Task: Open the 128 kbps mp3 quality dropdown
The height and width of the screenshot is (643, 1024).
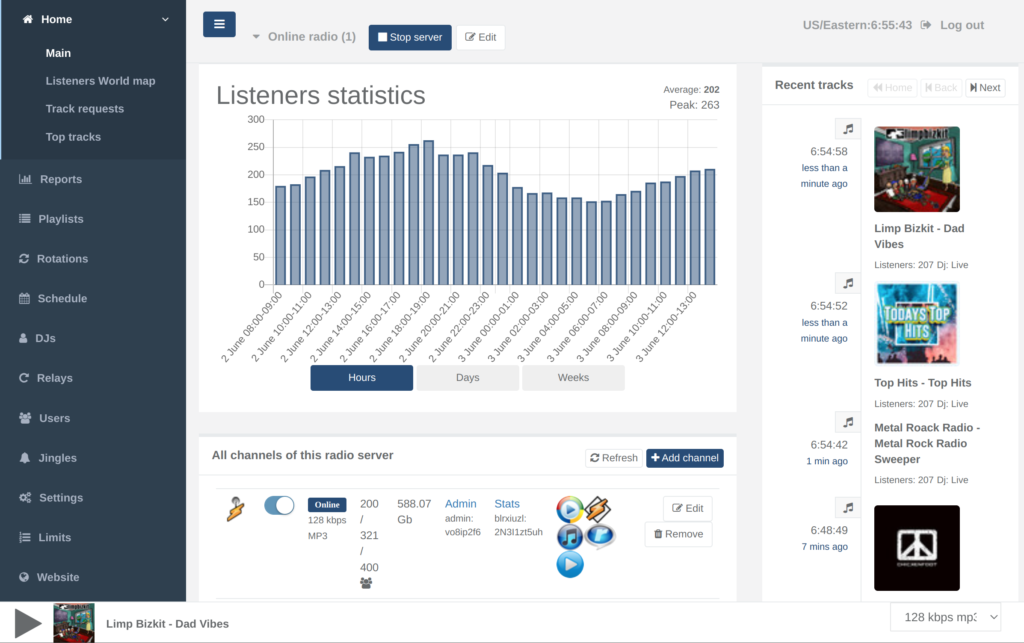Action: 945,617
